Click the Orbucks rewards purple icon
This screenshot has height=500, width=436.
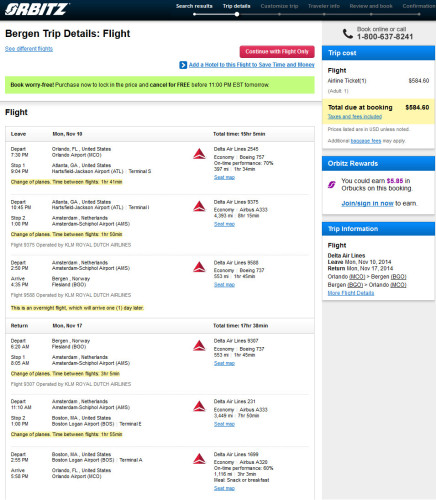pos(332,184)
